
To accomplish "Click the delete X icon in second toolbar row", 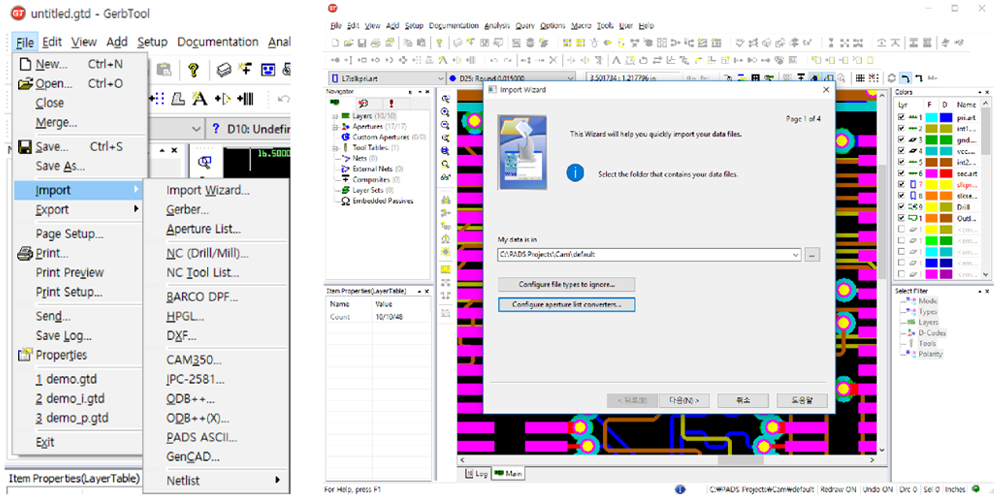I will tap(553, 60).
